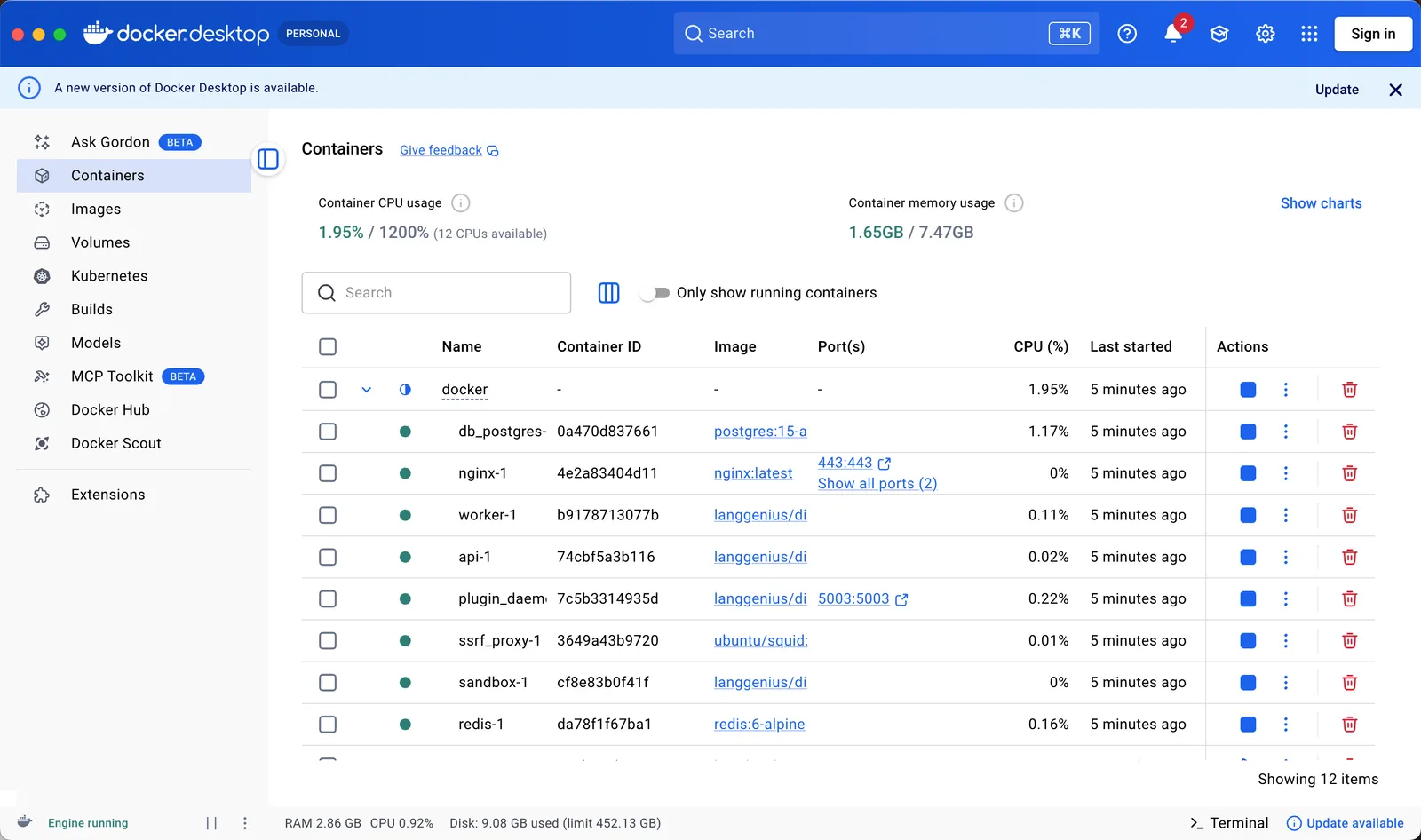The image size is (1421, 840).
Task: Open column manager icon next to search
Action: (x=608, y=293)
